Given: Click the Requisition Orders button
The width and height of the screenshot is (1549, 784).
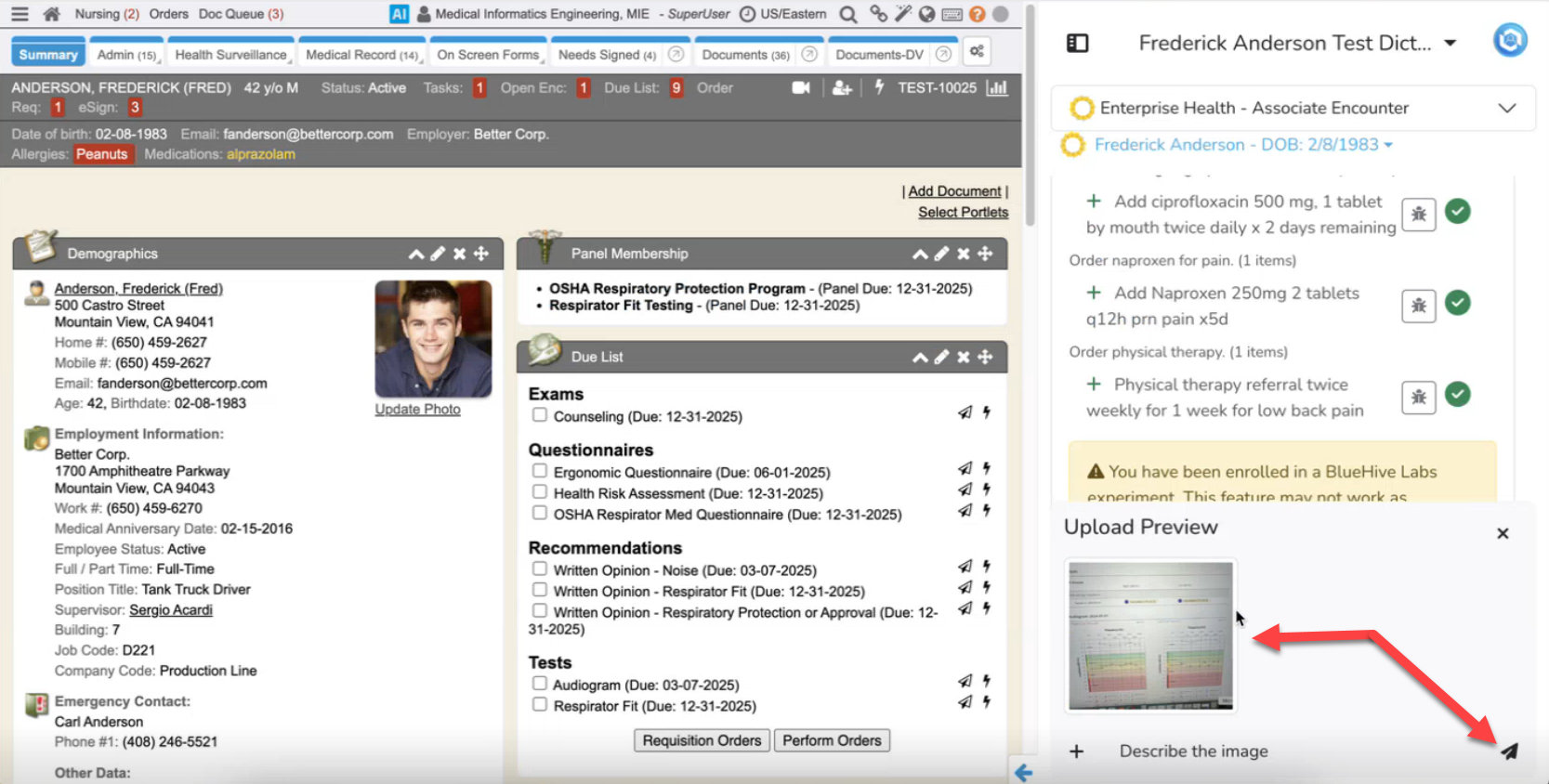Looking at the screenshot, I should tap(702, 740).
